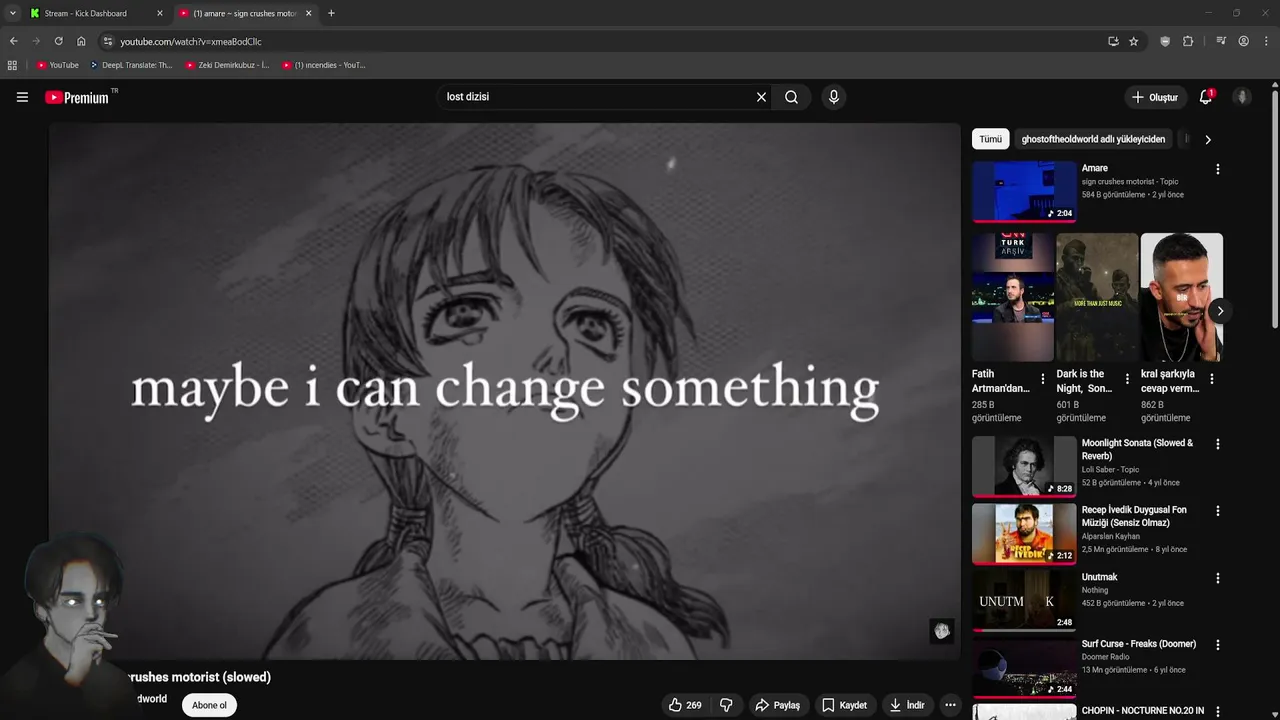Open options for Amare suggested video
1280x720 pixels.
pos(1217,169)
